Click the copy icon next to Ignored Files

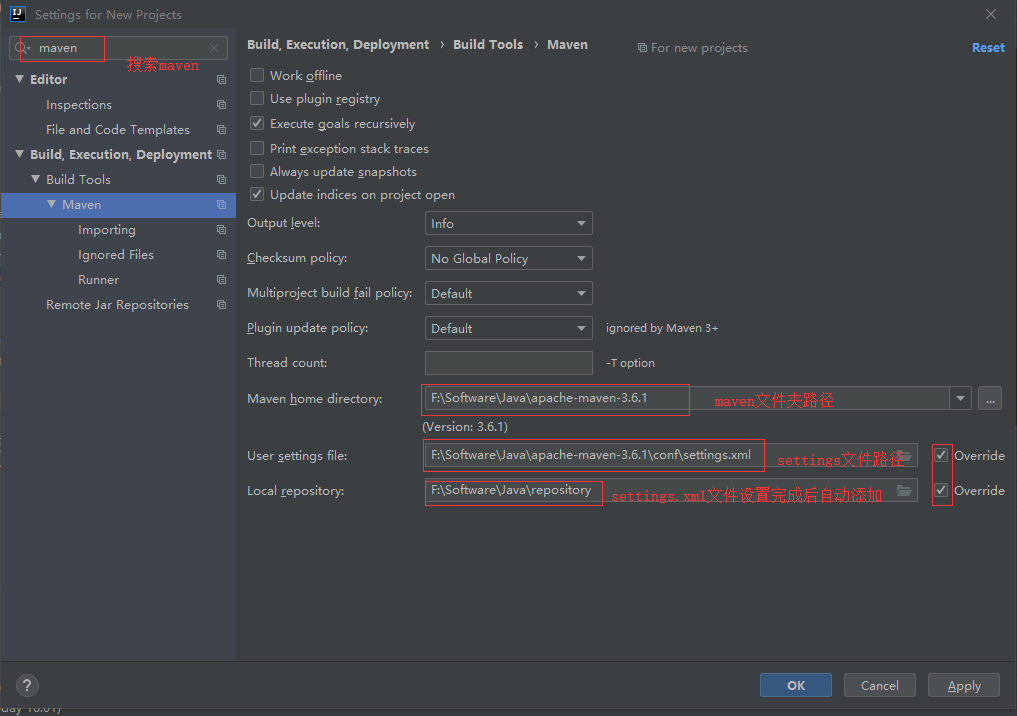221,255
